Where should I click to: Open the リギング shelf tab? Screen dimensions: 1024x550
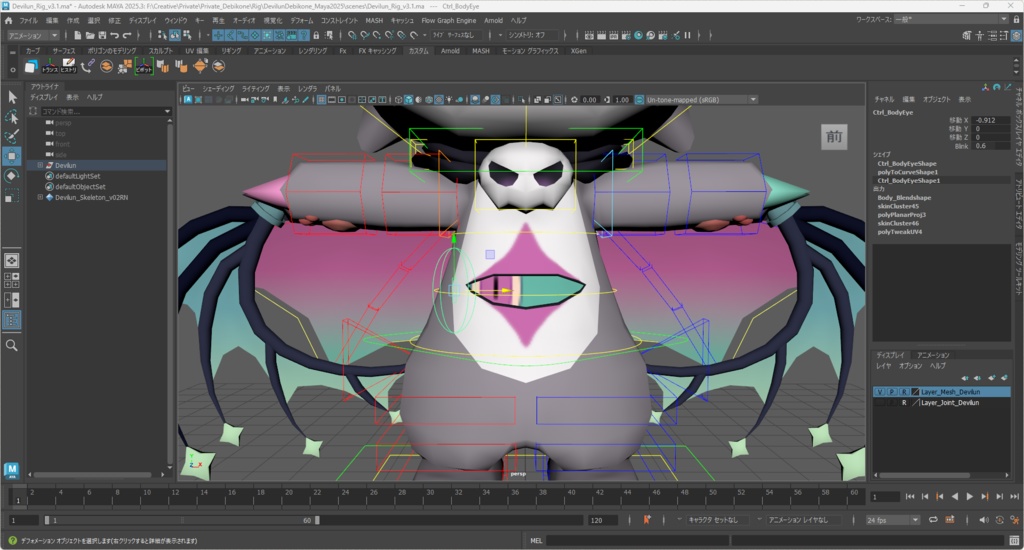(231, 50)
